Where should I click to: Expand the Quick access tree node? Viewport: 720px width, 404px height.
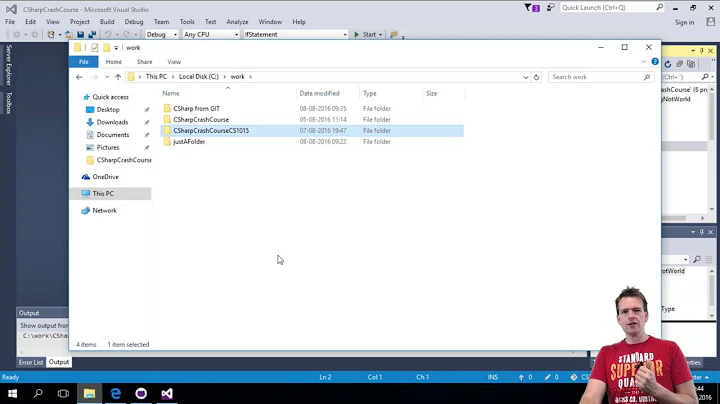(77, 97)
